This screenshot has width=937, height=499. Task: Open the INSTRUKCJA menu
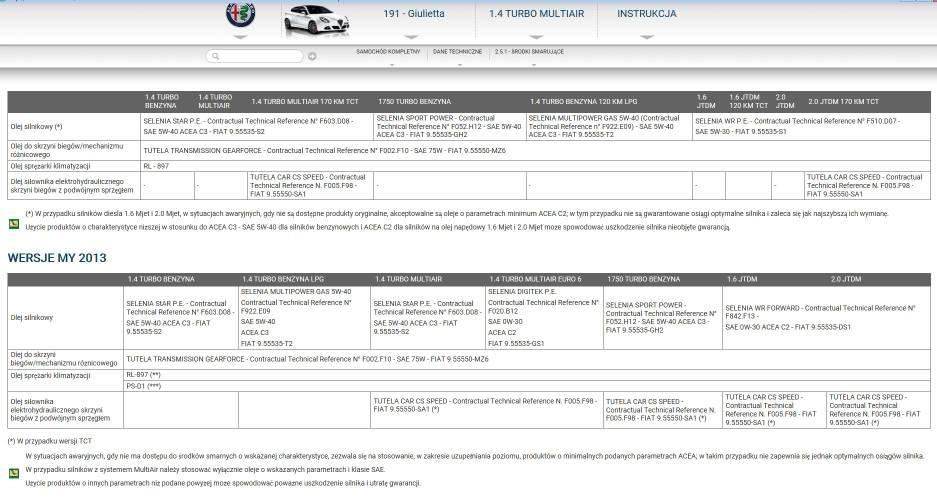click(x=647, y=13)
